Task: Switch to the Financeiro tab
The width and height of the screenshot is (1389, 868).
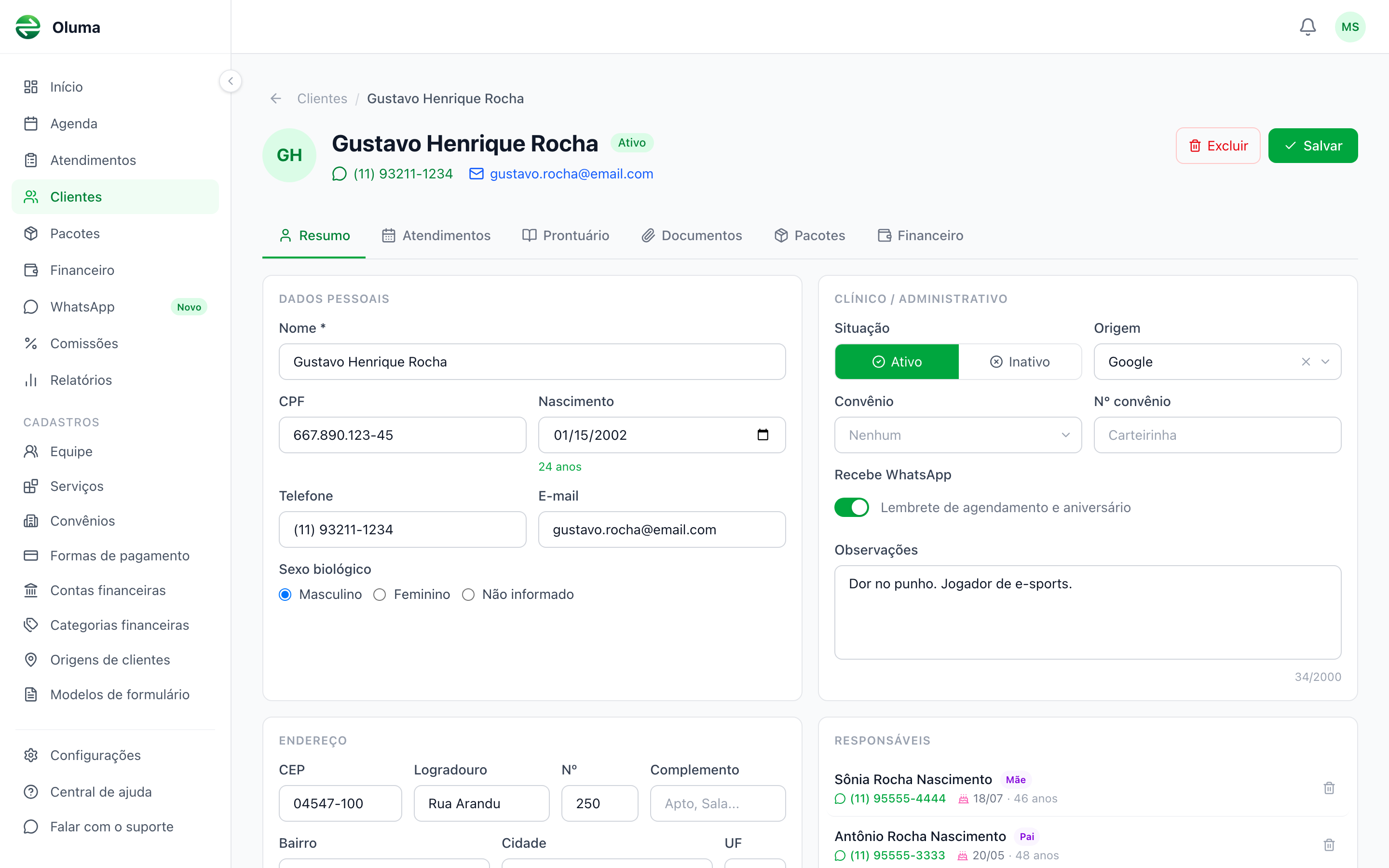Action: (920, 235)
